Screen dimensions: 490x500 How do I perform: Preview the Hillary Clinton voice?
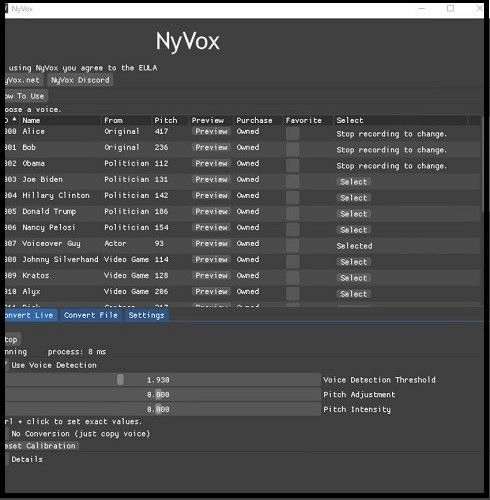(211, 196)
